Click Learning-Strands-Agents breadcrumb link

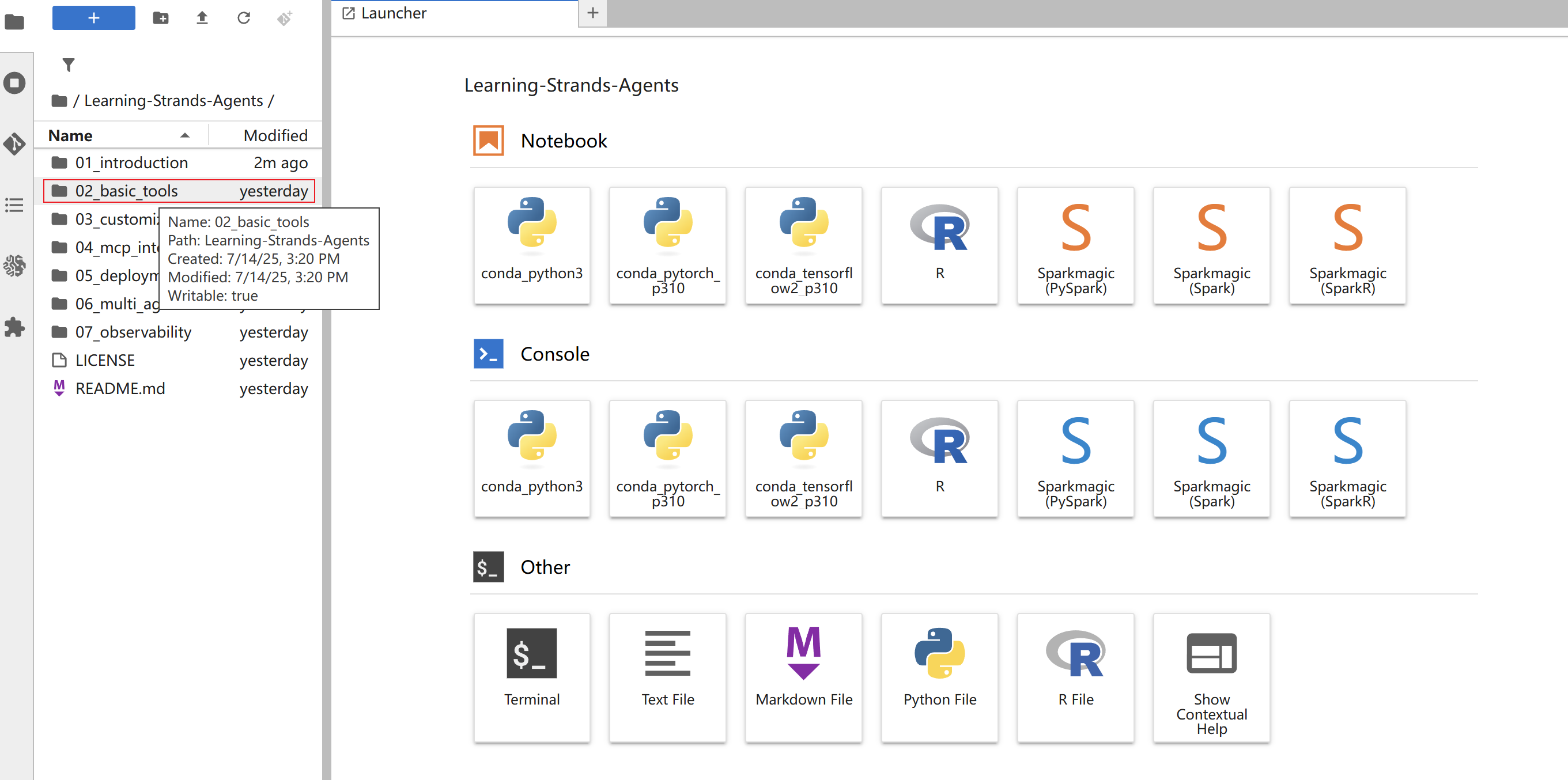pyautogui.click(x=173, y=100)
